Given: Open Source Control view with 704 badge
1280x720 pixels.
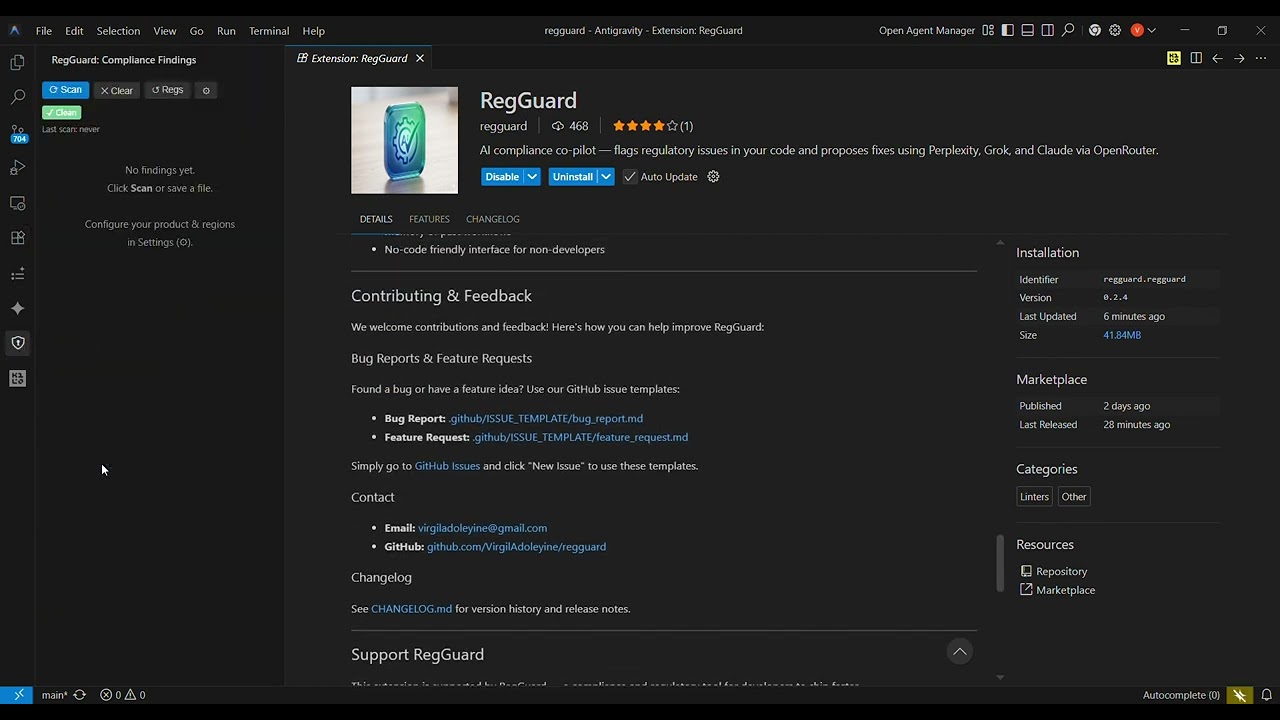Looking at the screenshot, I should pyautogui.click(x=17, y=133).
